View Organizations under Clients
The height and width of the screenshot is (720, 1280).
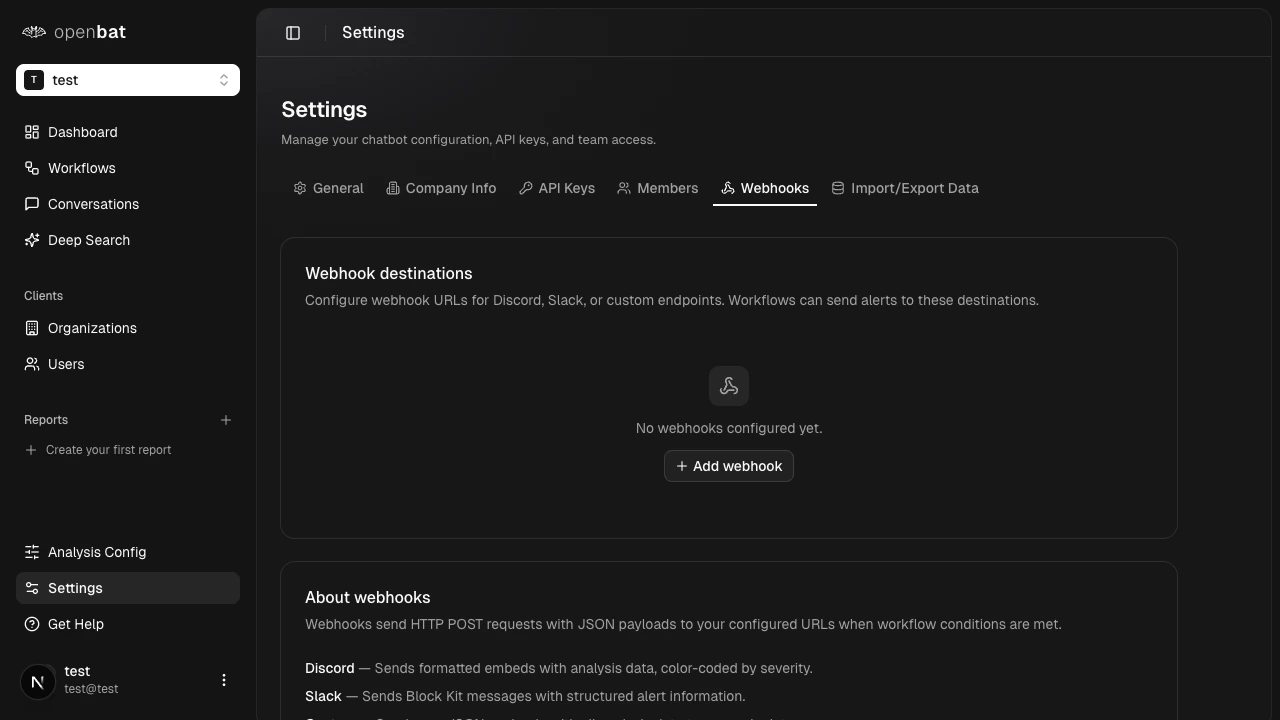(92, 328)
